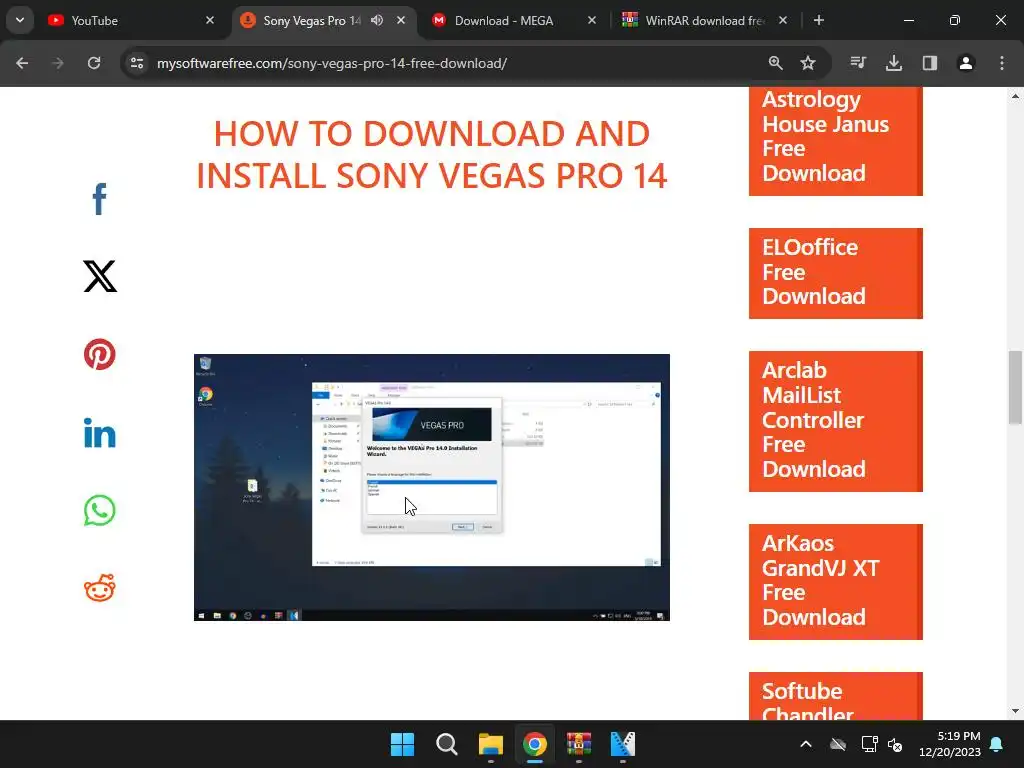Click the forward navigation arrow
The width and height of the screenshot is (1024, 768).
[x=58, y=63]
